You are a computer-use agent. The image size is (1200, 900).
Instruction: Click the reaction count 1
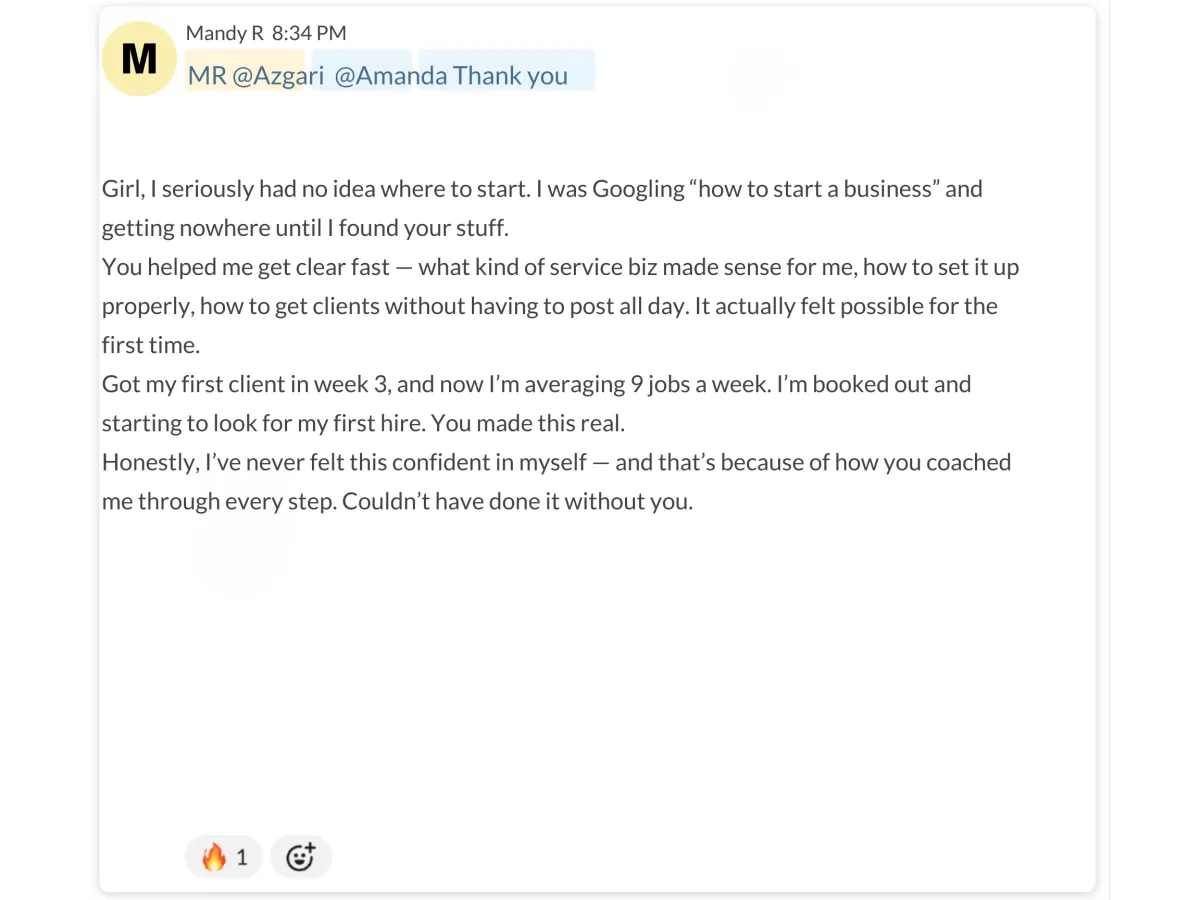point(242,858)
